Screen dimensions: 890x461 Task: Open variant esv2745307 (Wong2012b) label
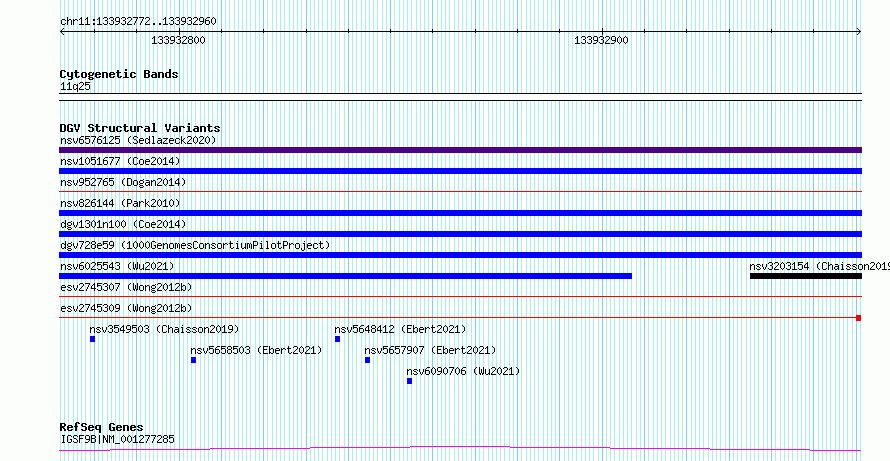126,287
